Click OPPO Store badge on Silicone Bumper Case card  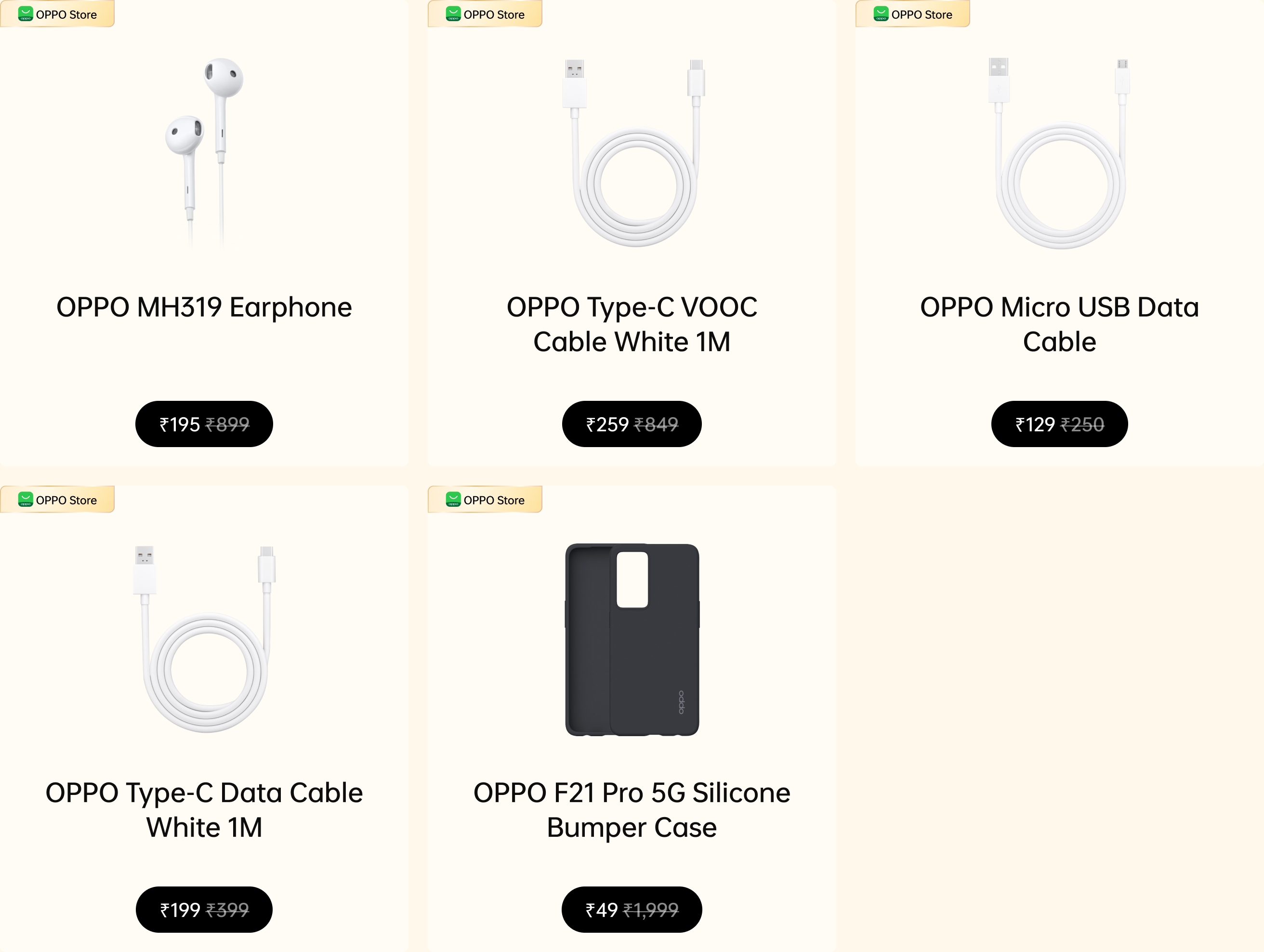(x=485, y=500)
